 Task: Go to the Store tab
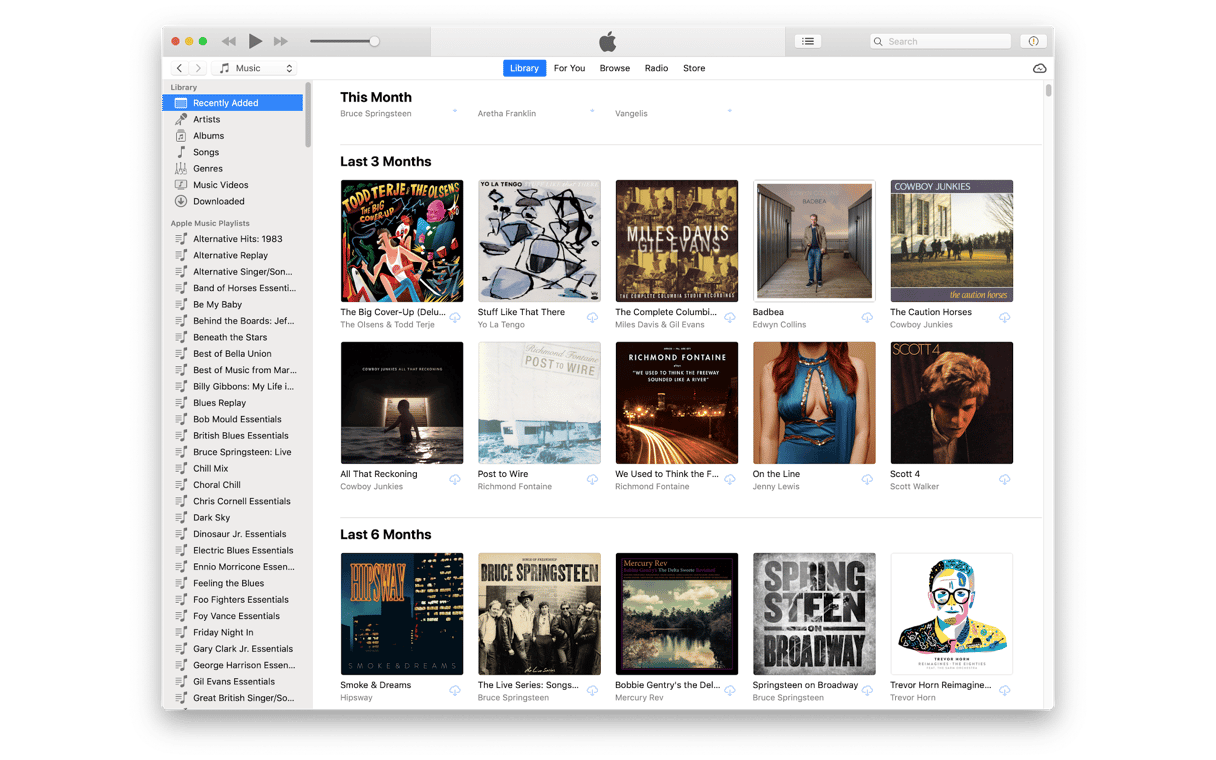(694, 68)
